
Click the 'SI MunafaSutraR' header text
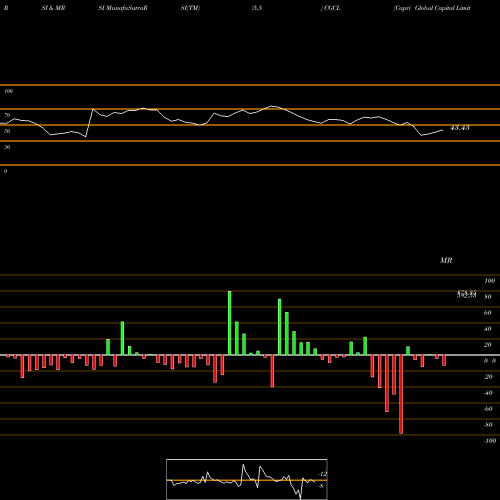pyautogui.click(x=123, y=8)
